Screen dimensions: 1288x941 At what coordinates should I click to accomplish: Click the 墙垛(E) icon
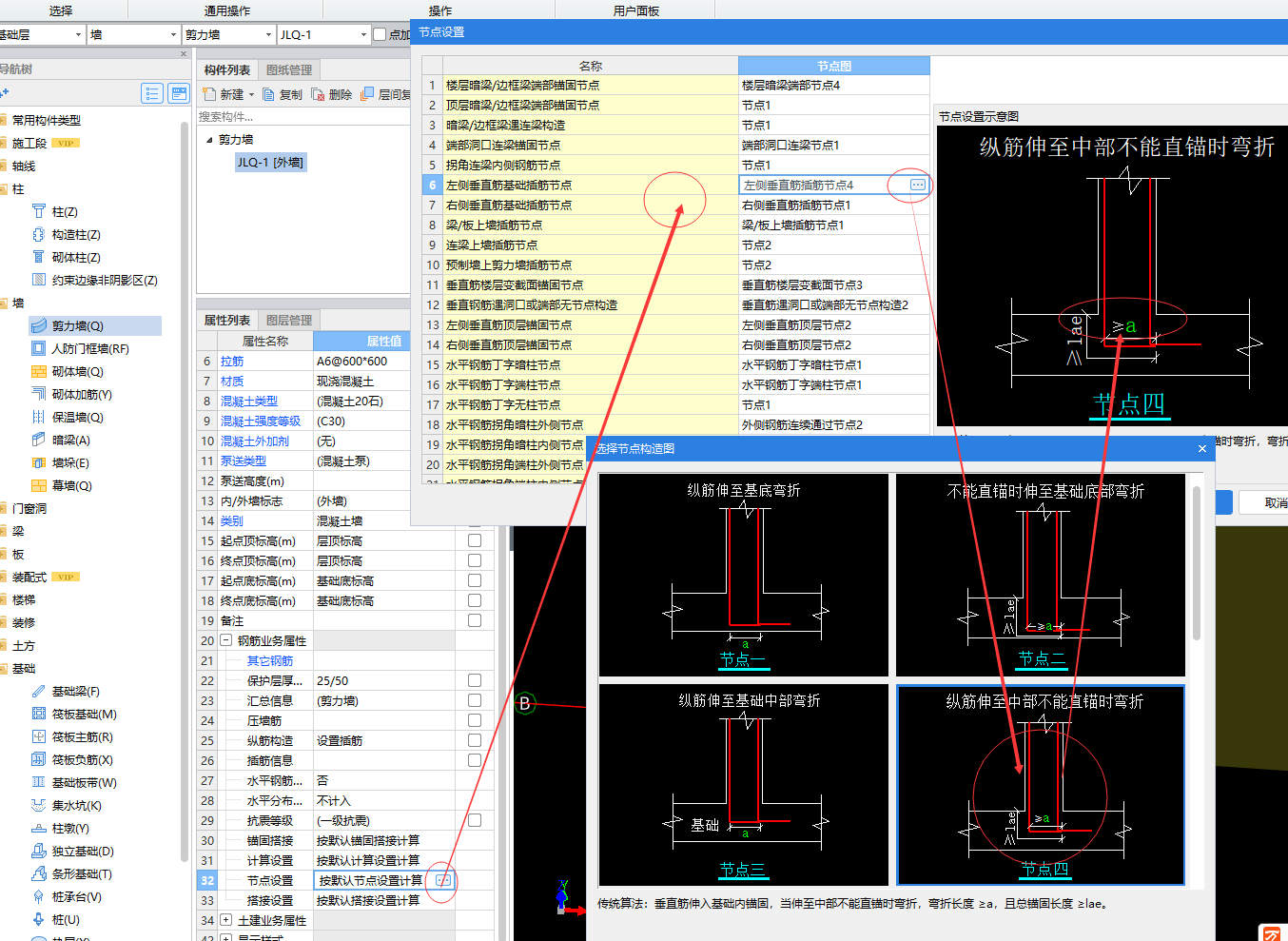(39, 462)
